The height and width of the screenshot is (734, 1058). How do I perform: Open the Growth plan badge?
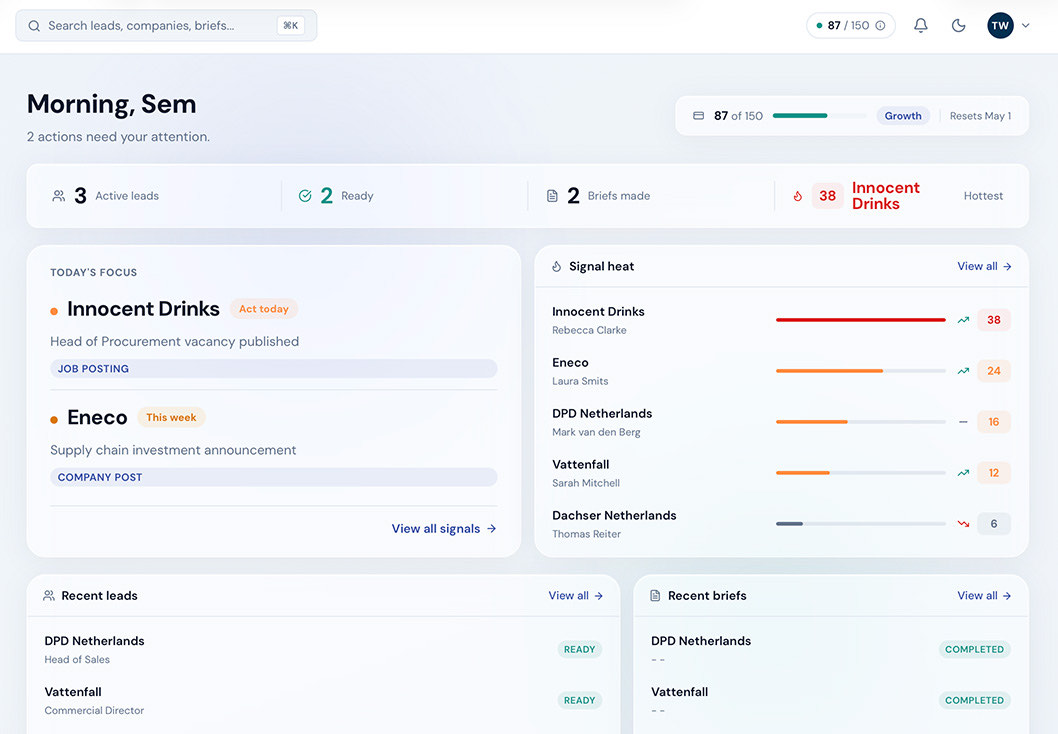coord(903,116)
